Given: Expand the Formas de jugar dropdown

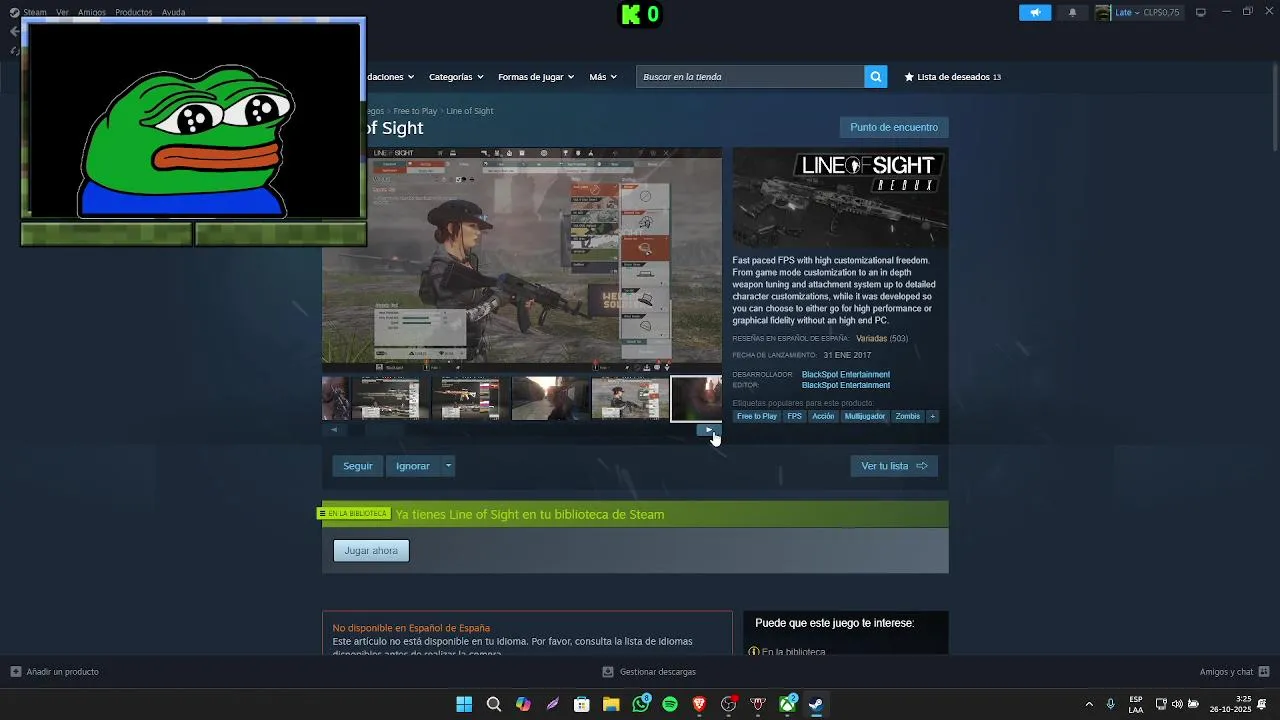Looking at the screenshot, I should (536, 77).
